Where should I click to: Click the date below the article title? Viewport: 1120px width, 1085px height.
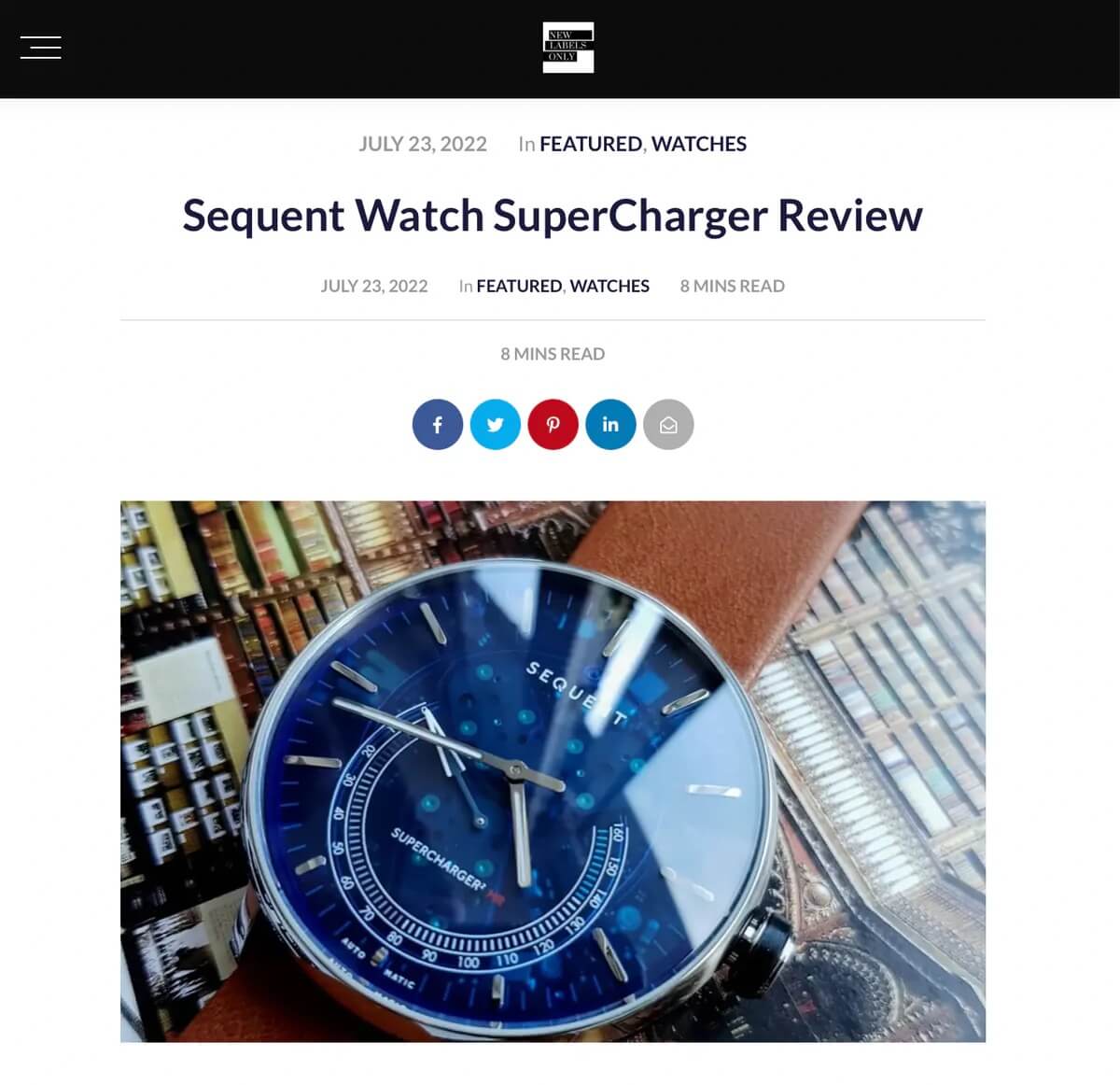[x=374, y=286]
